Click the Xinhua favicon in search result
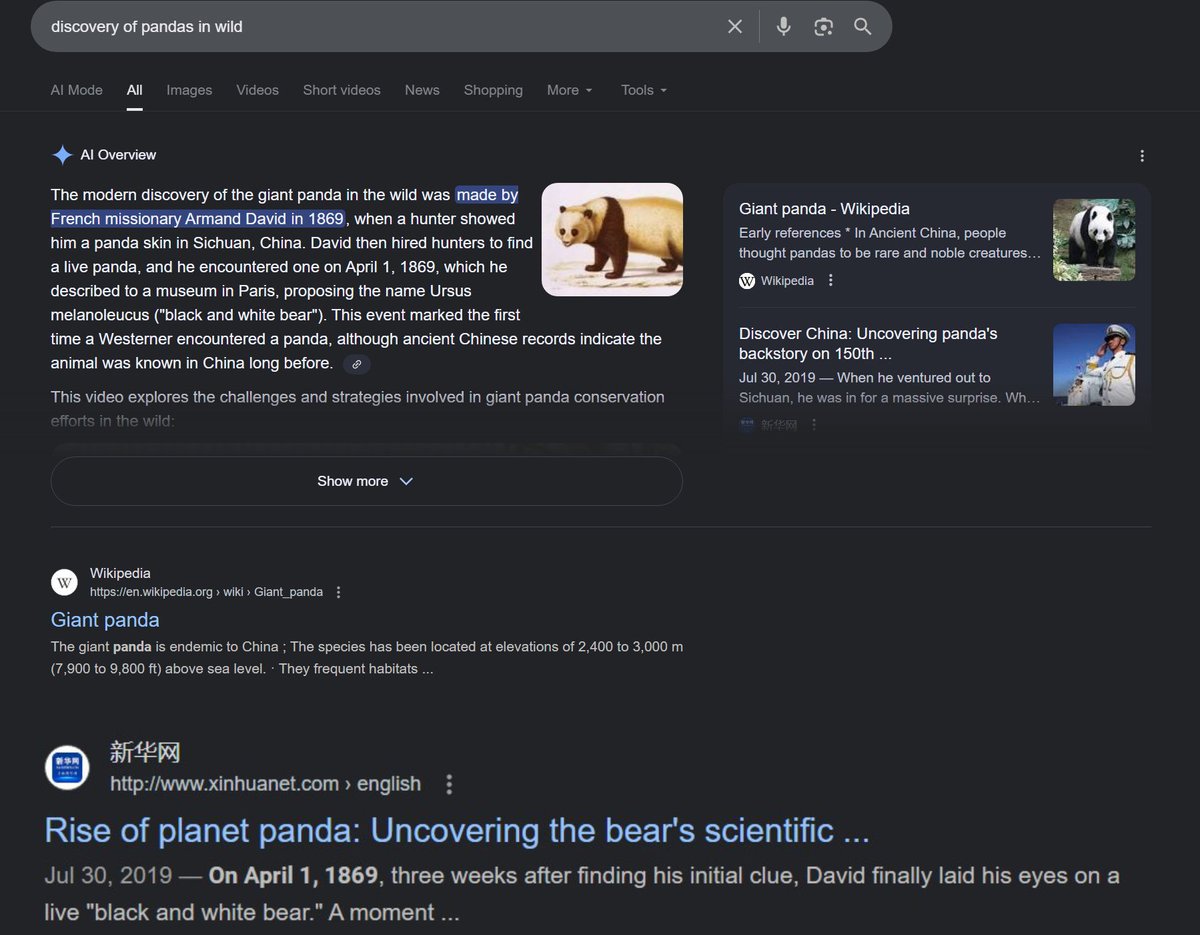Screen dimensions: 1200x935 (67, 768)
